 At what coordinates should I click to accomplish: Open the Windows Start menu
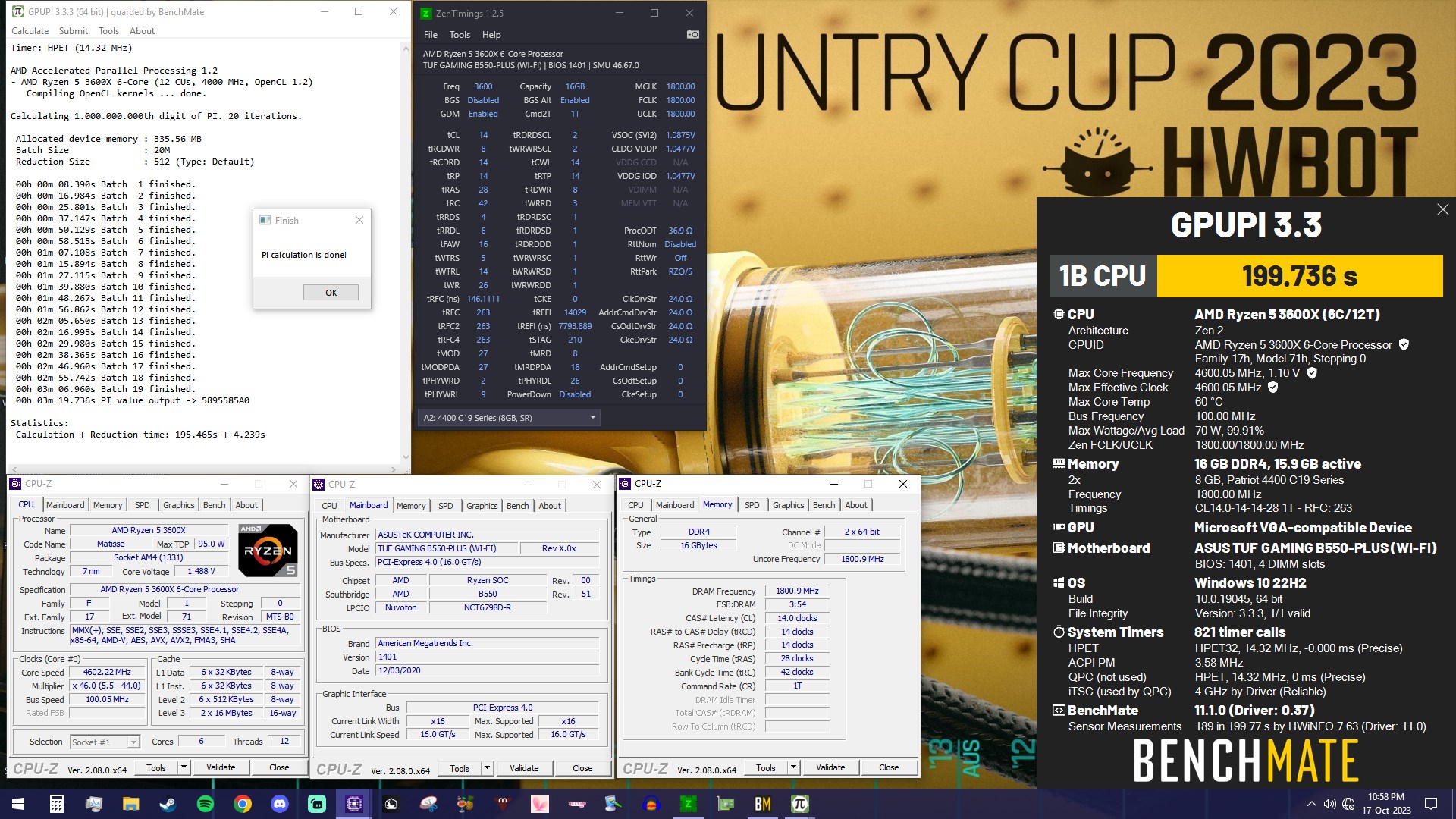18,804
